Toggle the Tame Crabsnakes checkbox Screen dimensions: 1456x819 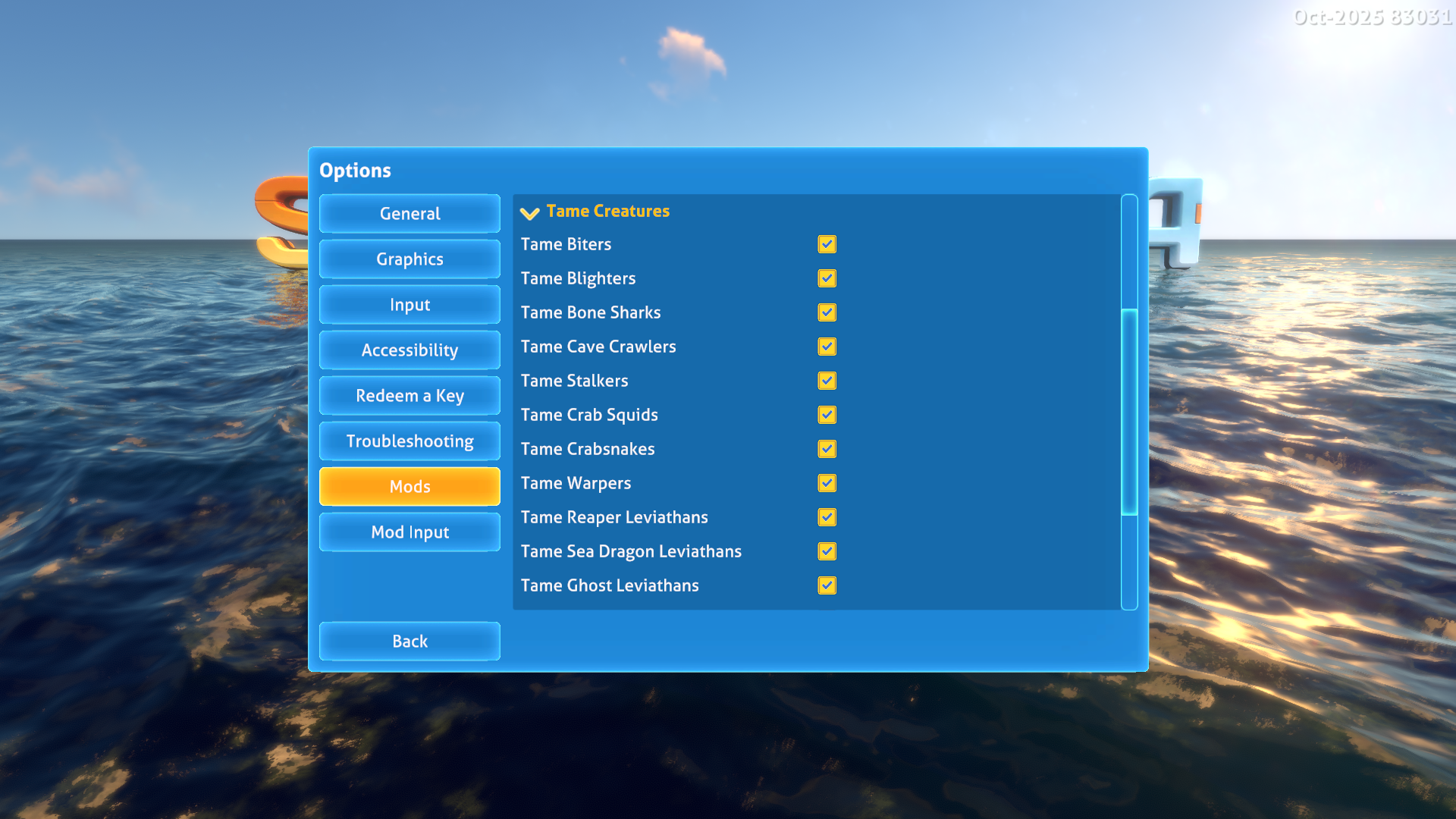[827, 449]
